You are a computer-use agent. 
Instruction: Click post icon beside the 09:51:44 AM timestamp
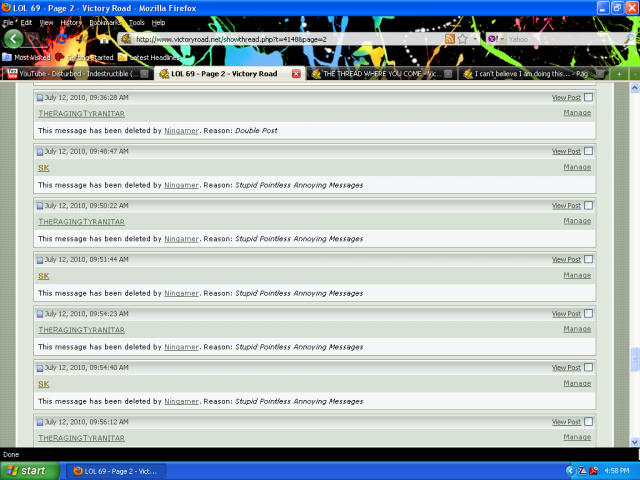(41, 260)
